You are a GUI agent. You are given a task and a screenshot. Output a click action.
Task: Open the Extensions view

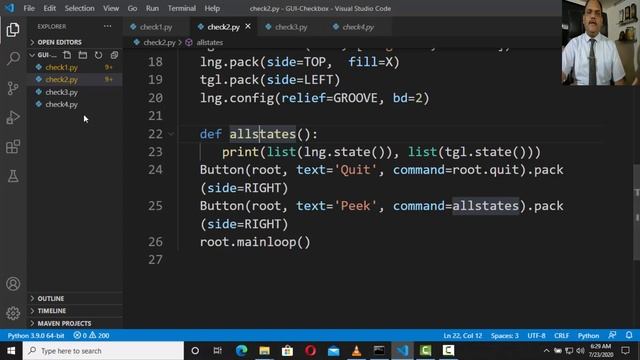(x=13, y=147)
